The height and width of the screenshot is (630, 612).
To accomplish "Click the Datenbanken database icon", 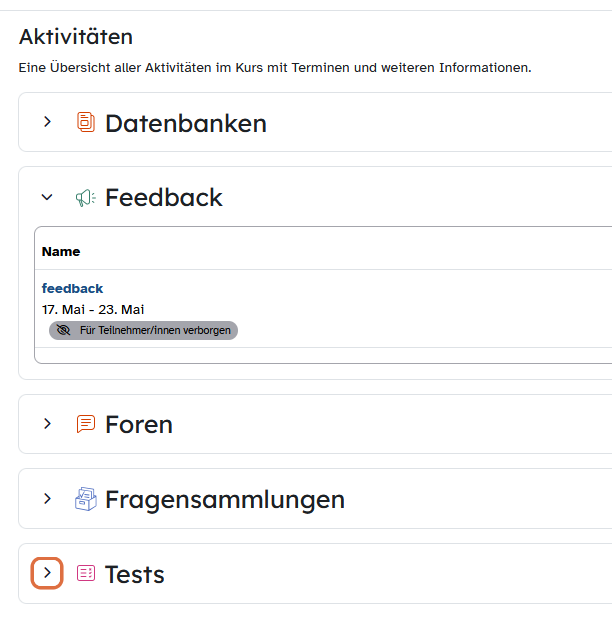I will 86,122.
